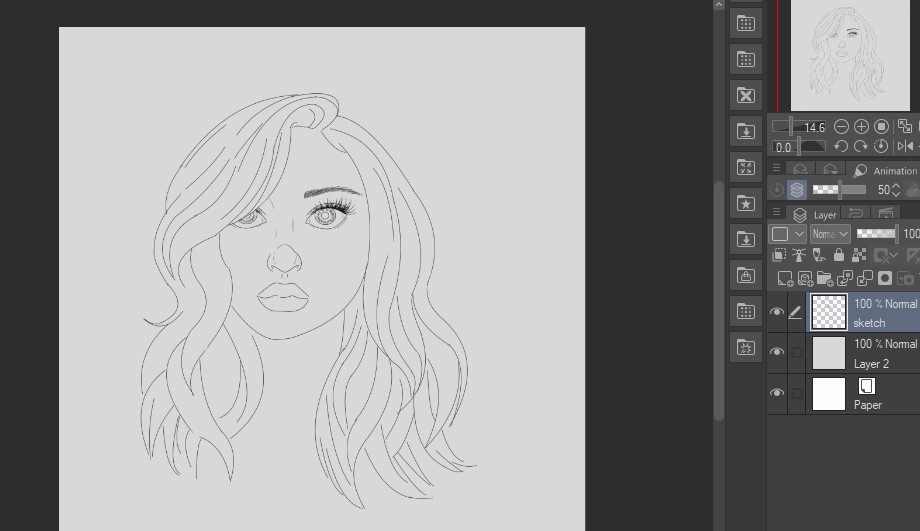This screenshot has width=920, height=531.
Task: Switch to the Layer tab
Action: 815,215
